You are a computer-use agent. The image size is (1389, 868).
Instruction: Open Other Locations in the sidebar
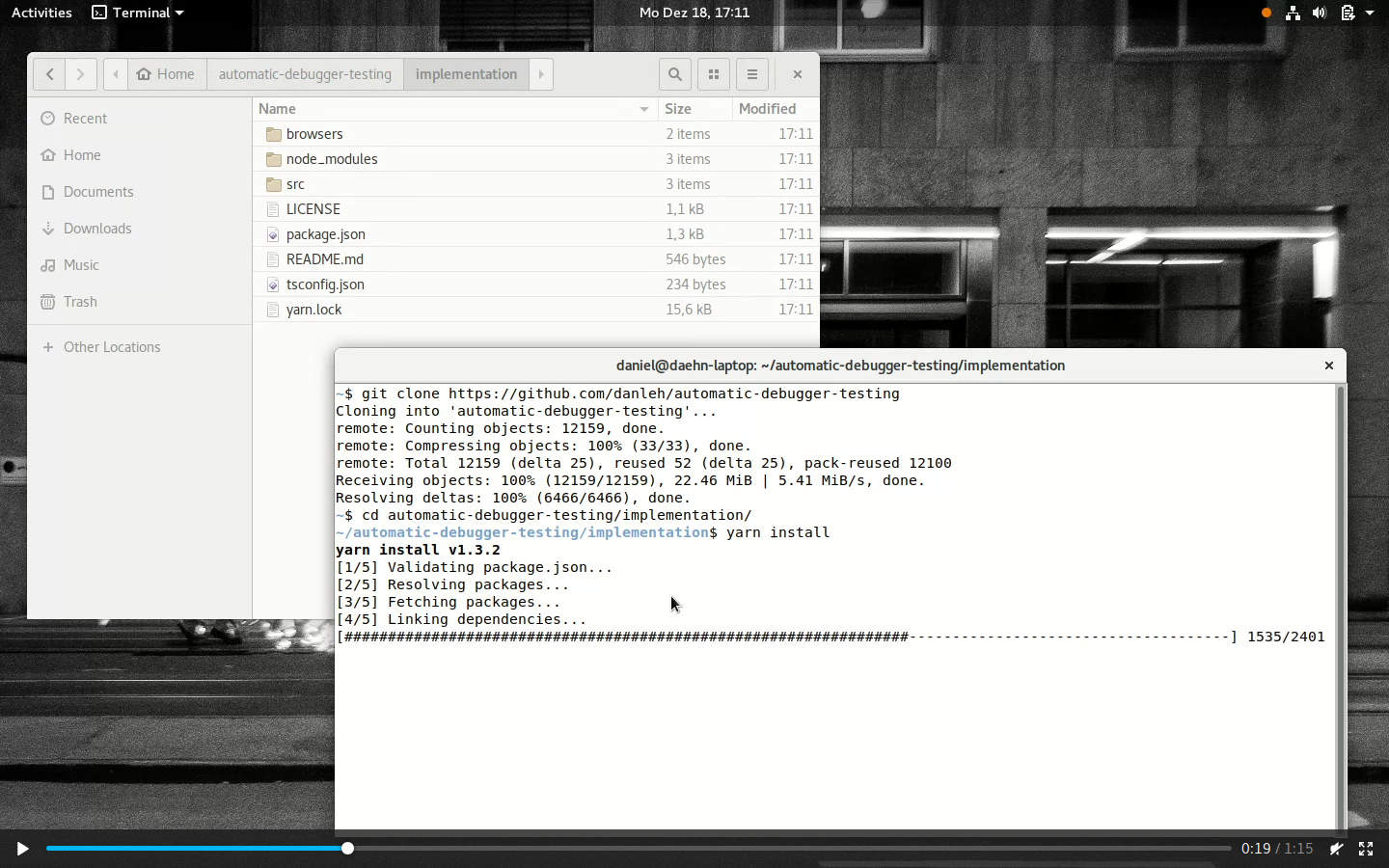click(x=140, y=347)
